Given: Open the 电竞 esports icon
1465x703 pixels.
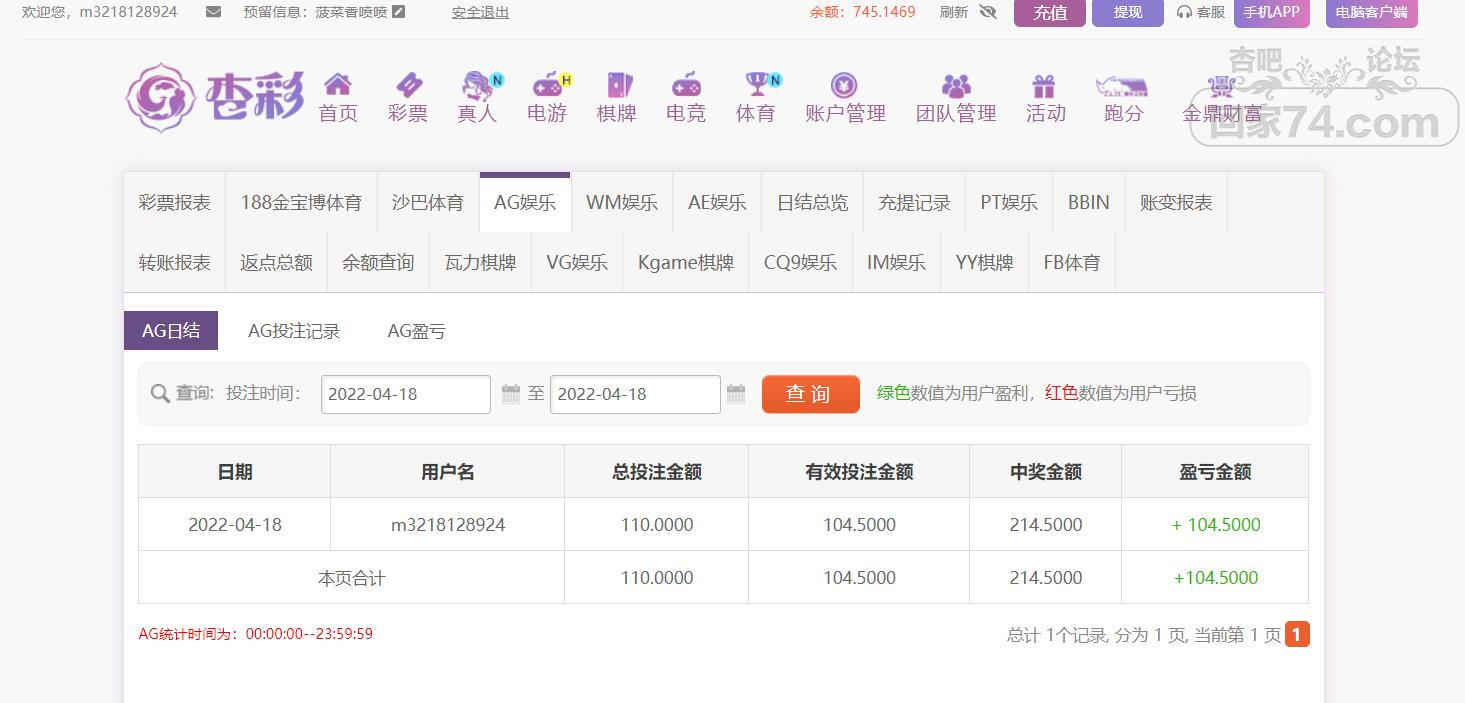Looking at the screenshot, I should [x=686, y=84].
